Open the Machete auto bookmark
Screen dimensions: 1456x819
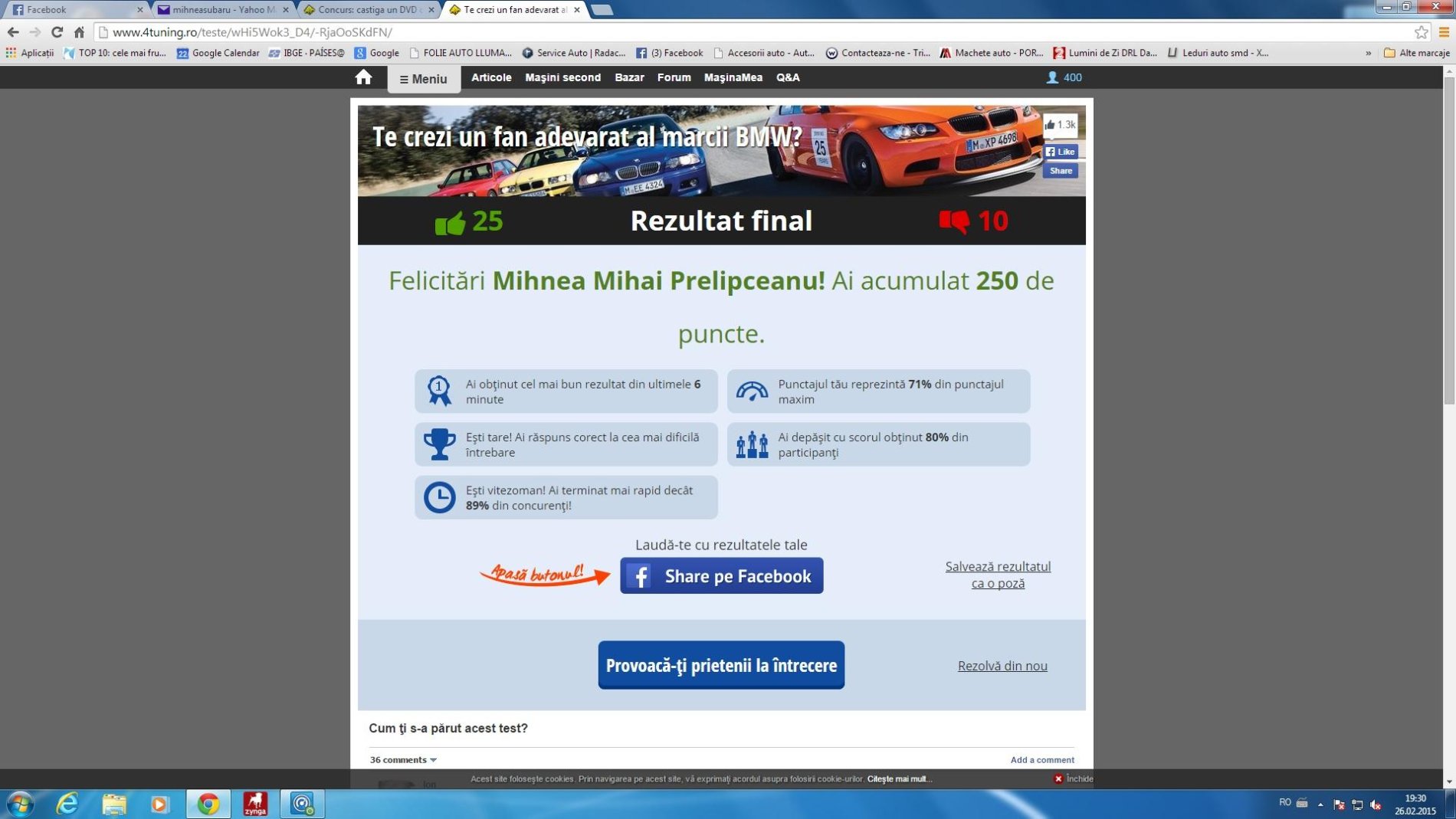pos(991,53)
